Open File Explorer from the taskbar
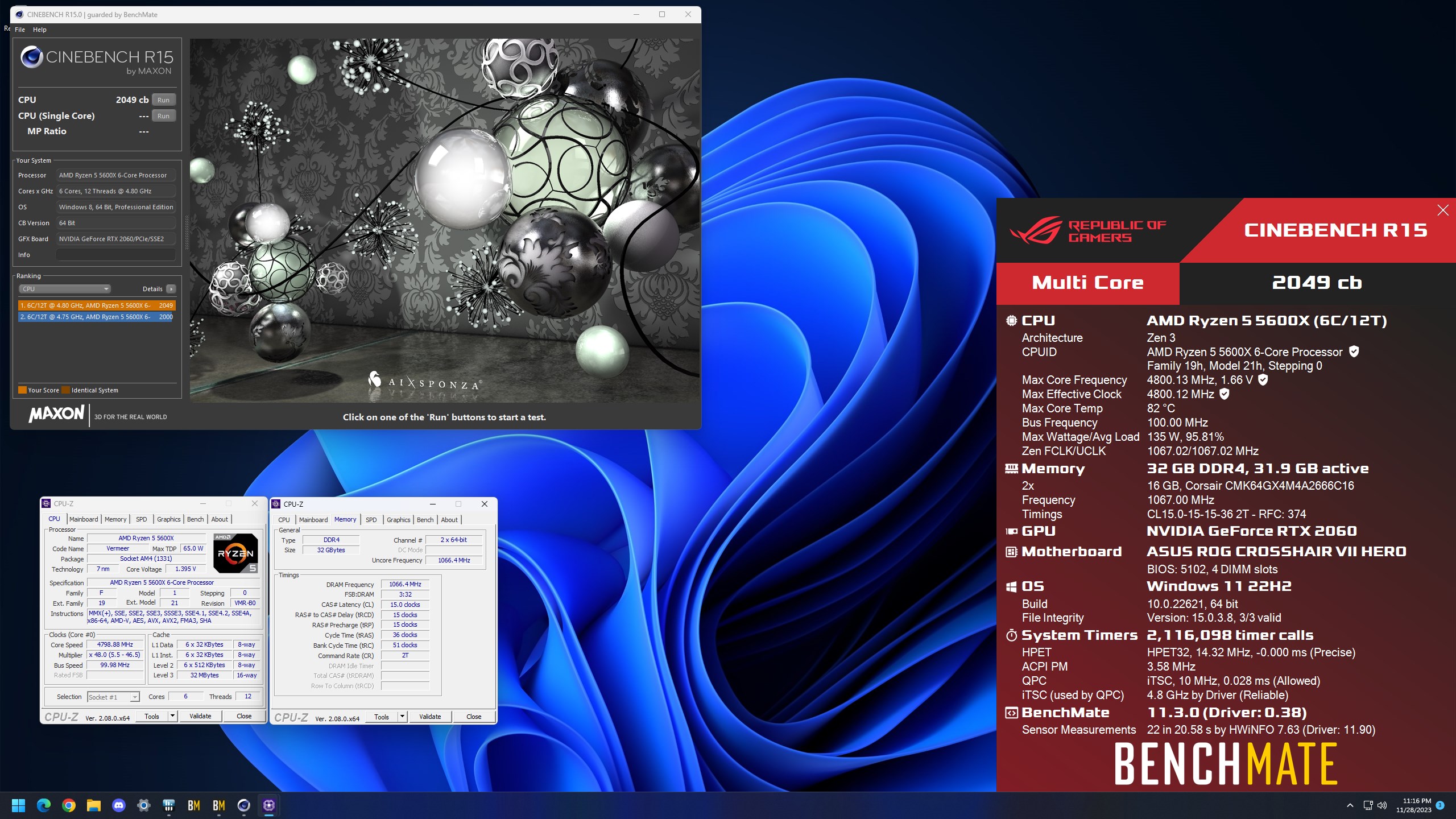The height and width of the screenshot is (819, 1456). (93, 805)
